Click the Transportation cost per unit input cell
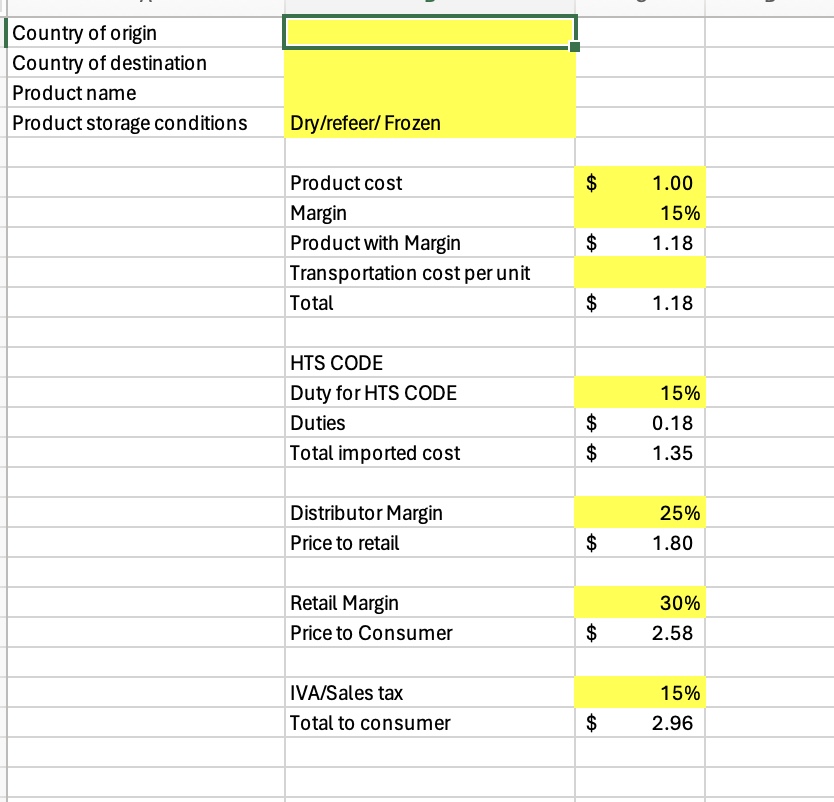Screen dimensions: 834x802 point(640,273)
